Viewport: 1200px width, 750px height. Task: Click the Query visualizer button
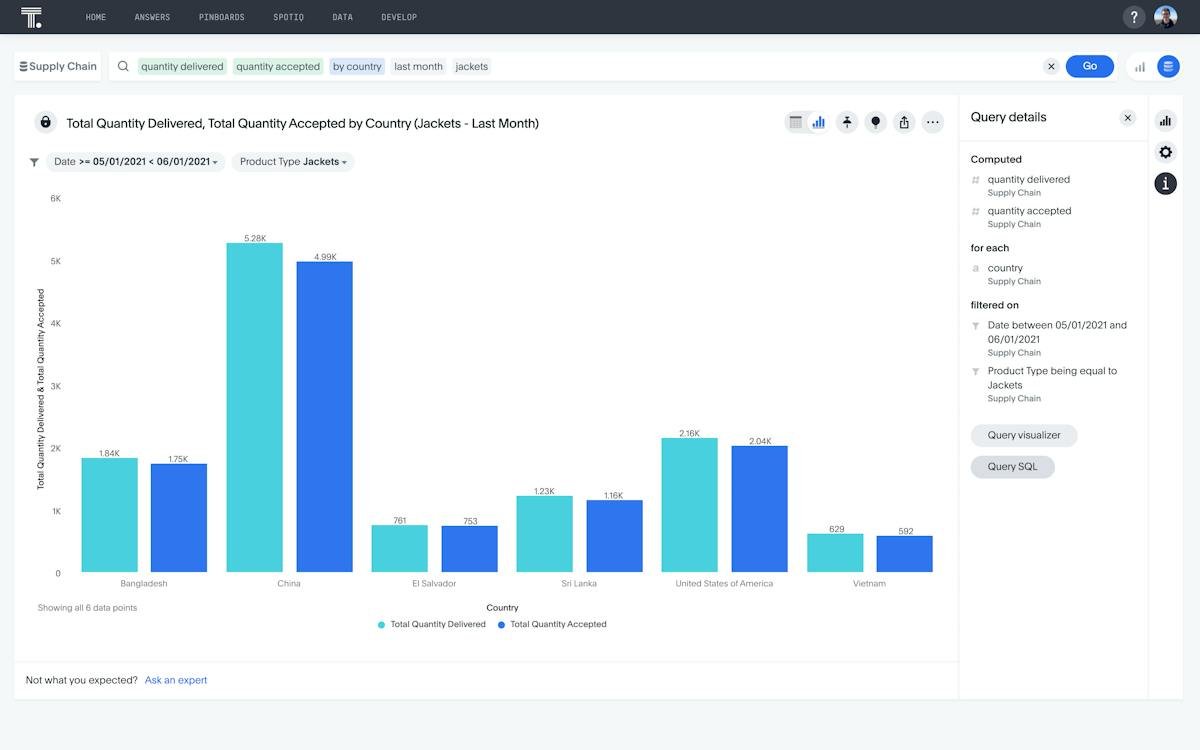1024,435
